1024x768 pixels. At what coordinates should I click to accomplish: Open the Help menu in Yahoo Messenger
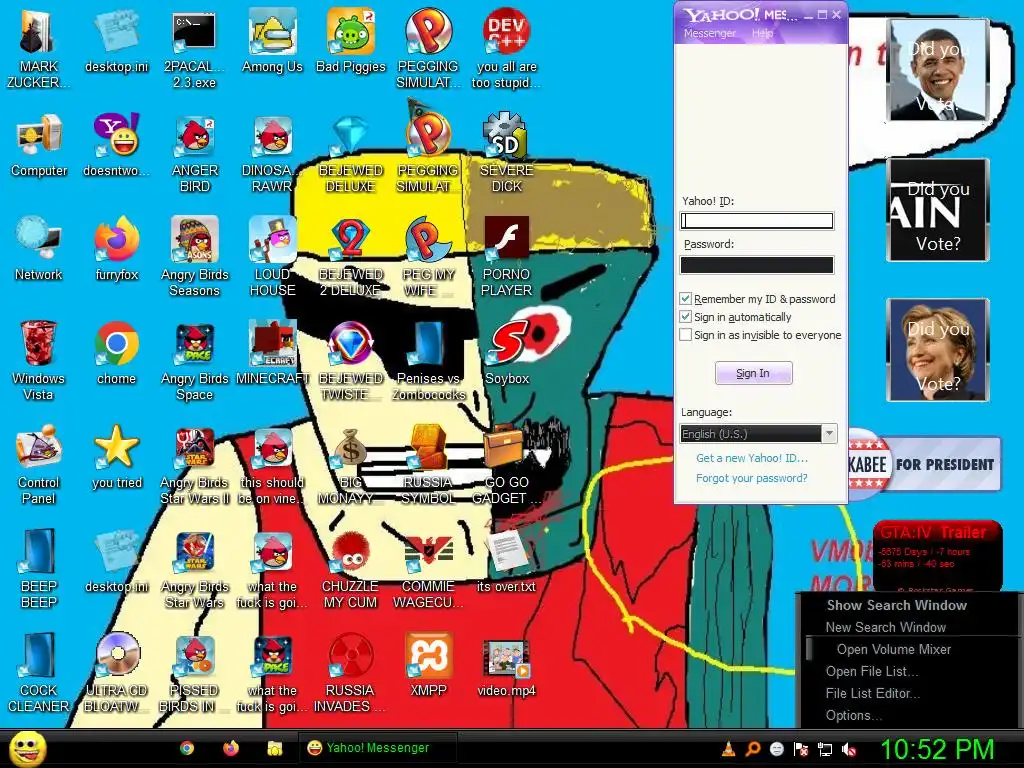point(761,33)
